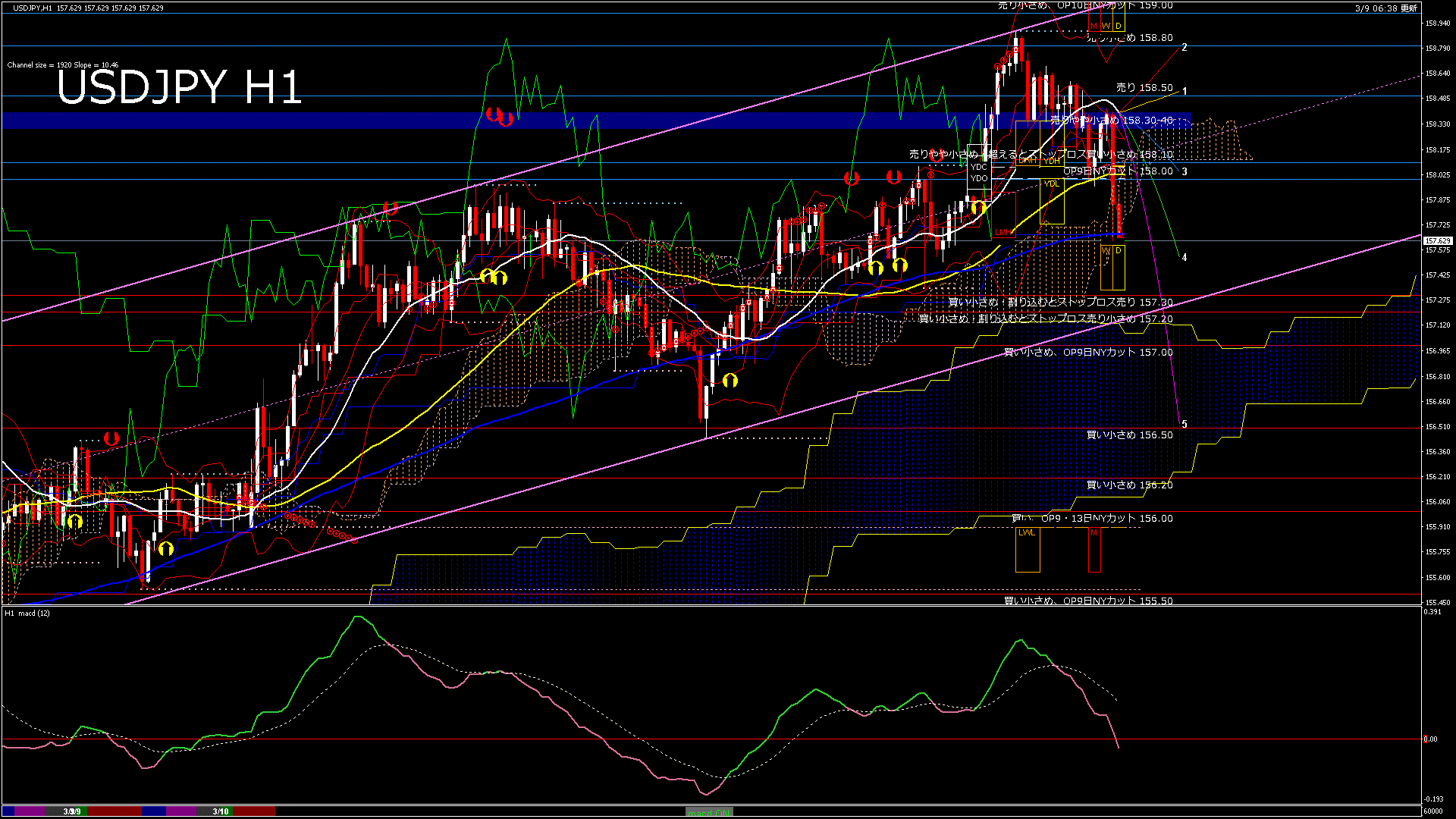Click the USDJPY,H1 chart header text

coord(33,8)
